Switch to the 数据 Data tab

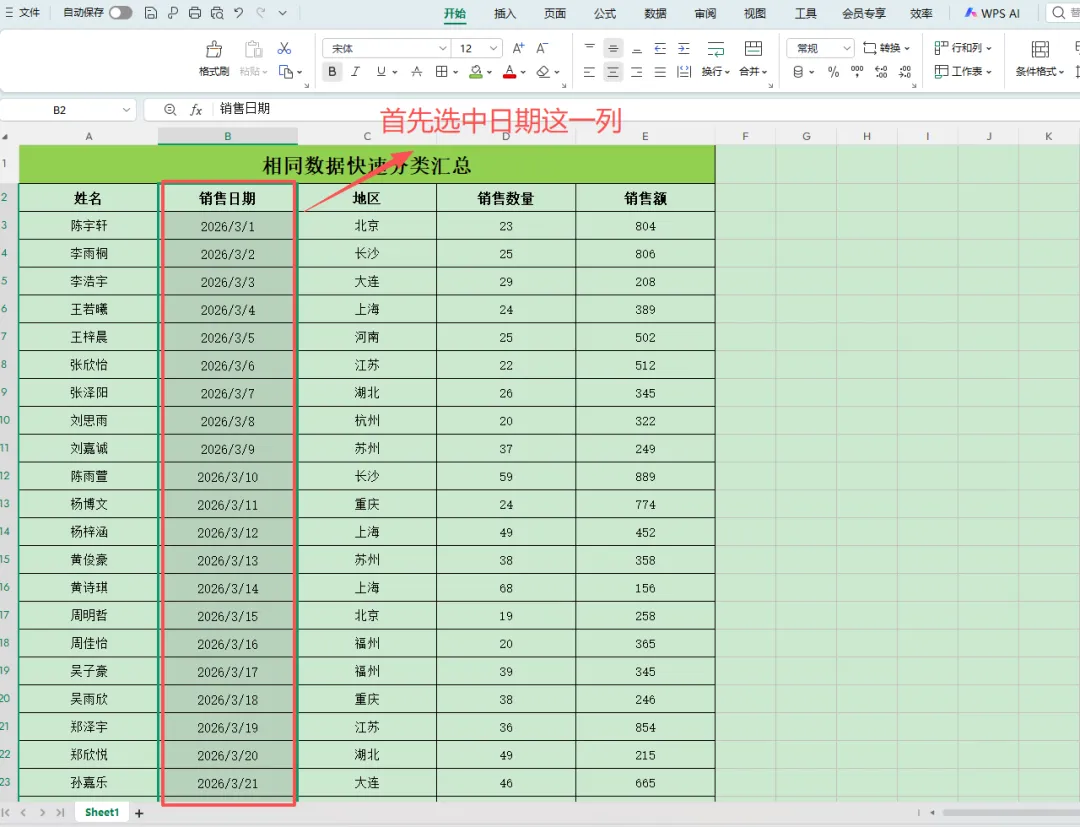pyautogui.click(x=655, y=13)
